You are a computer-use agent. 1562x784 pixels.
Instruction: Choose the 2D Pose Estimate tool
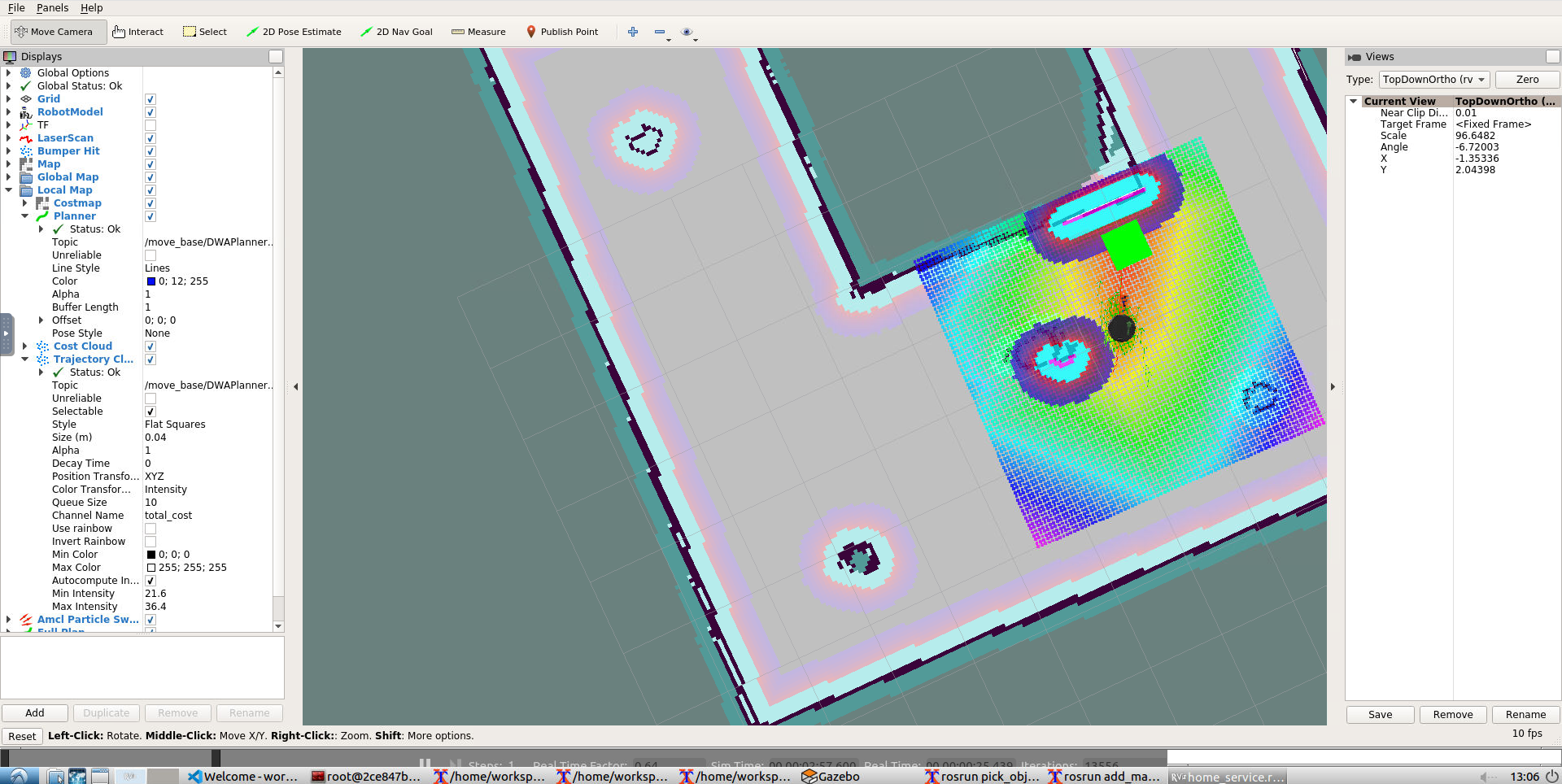coord(294,32)
